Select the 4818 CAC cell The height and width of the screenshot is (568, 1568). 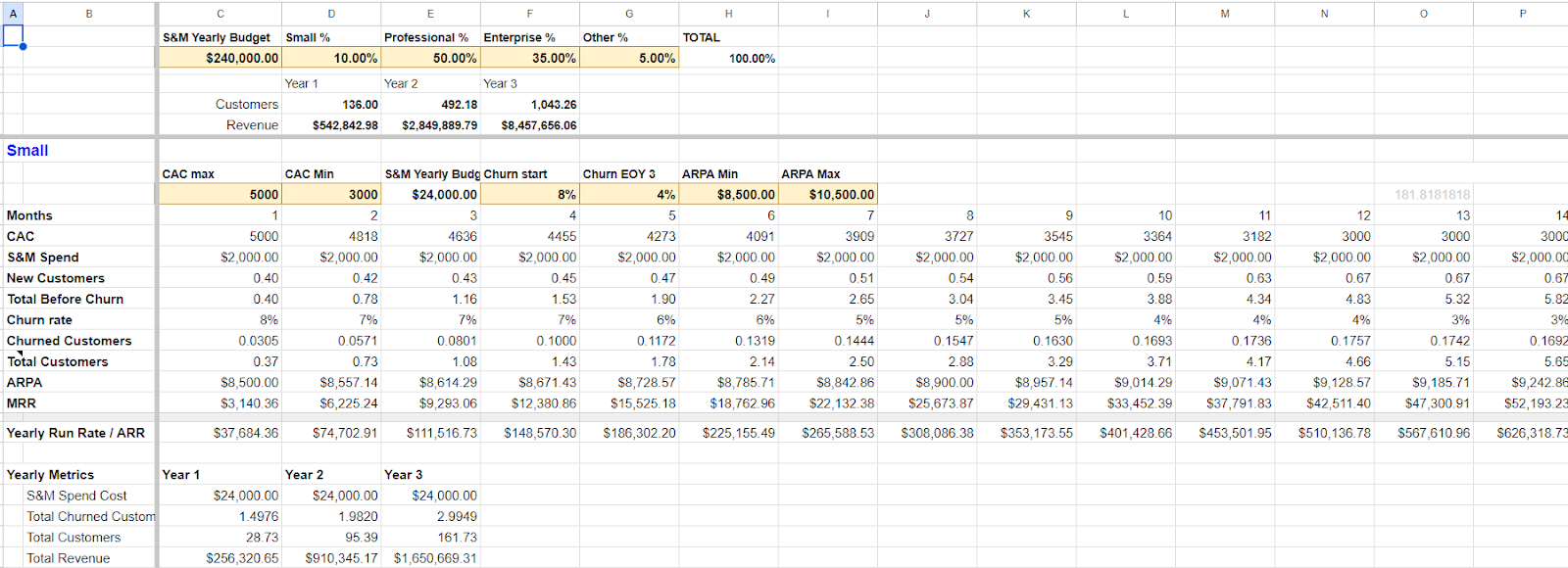(331, 236)
